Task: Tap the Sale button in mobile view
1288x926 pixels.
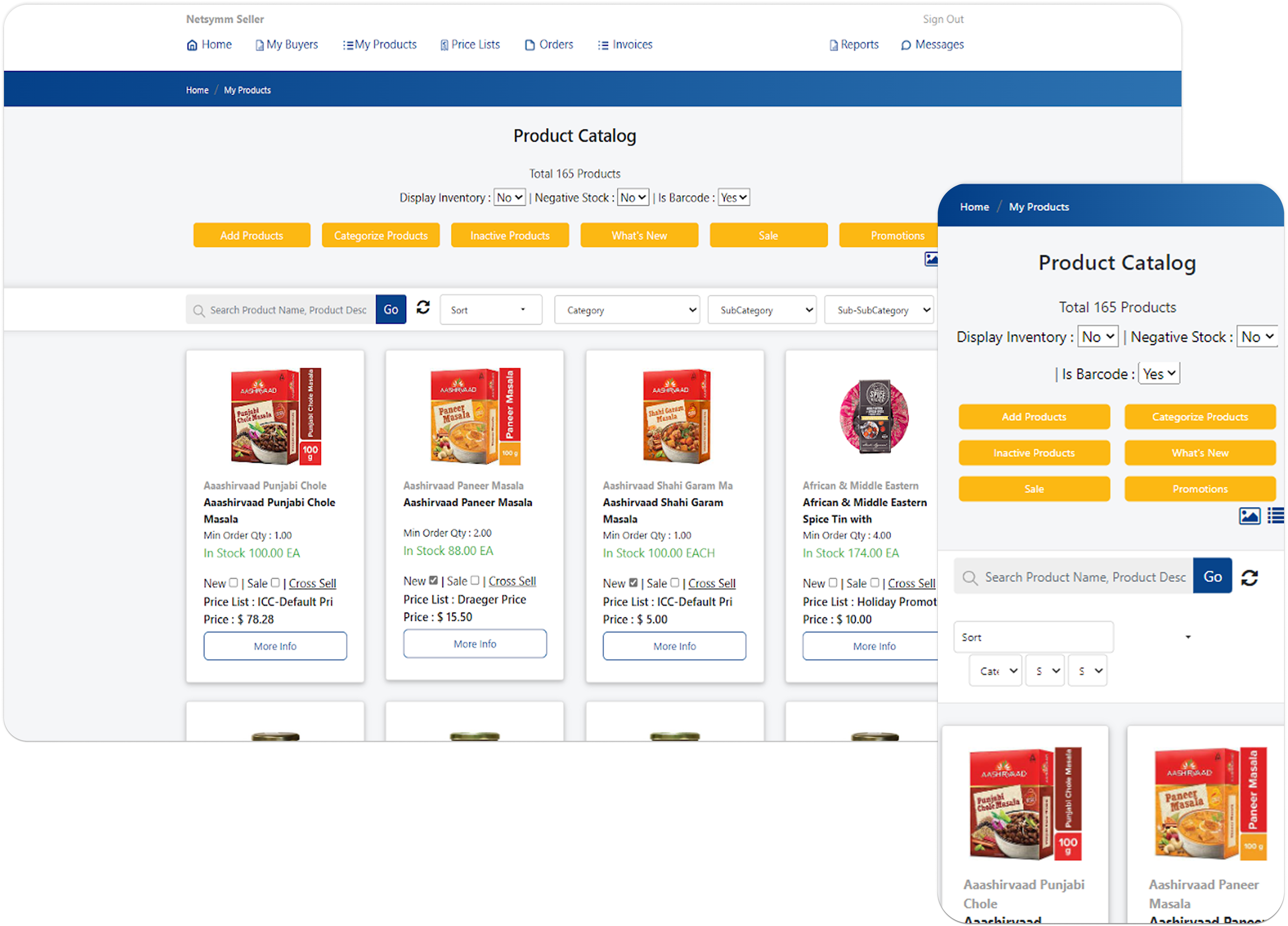Action: point(1034,489)
